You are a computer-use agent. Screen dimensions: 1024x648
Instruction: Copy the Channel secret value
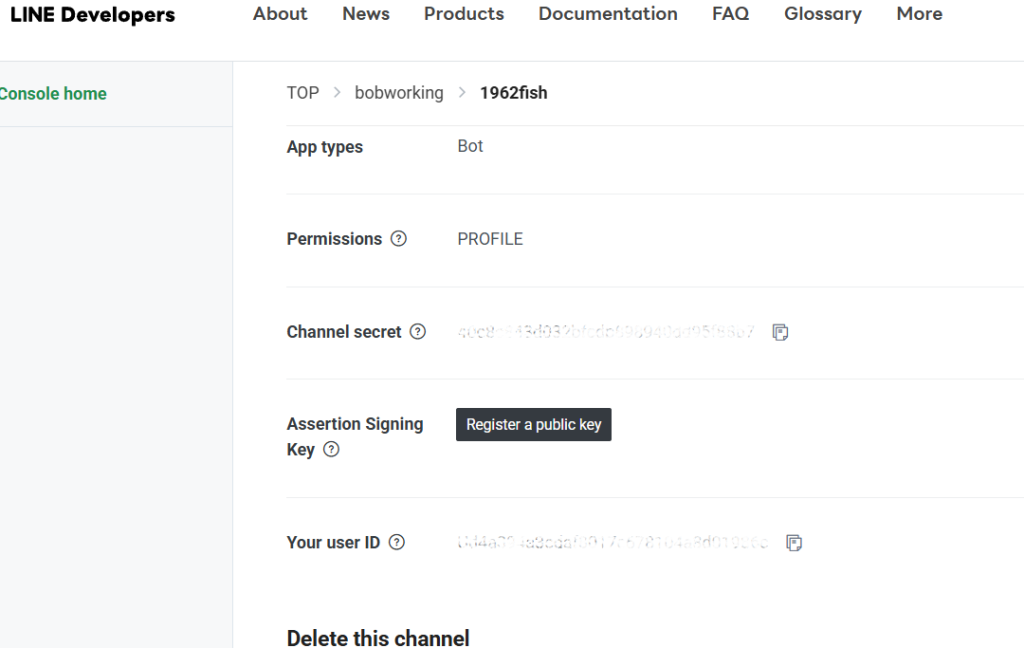coord(780,332)
